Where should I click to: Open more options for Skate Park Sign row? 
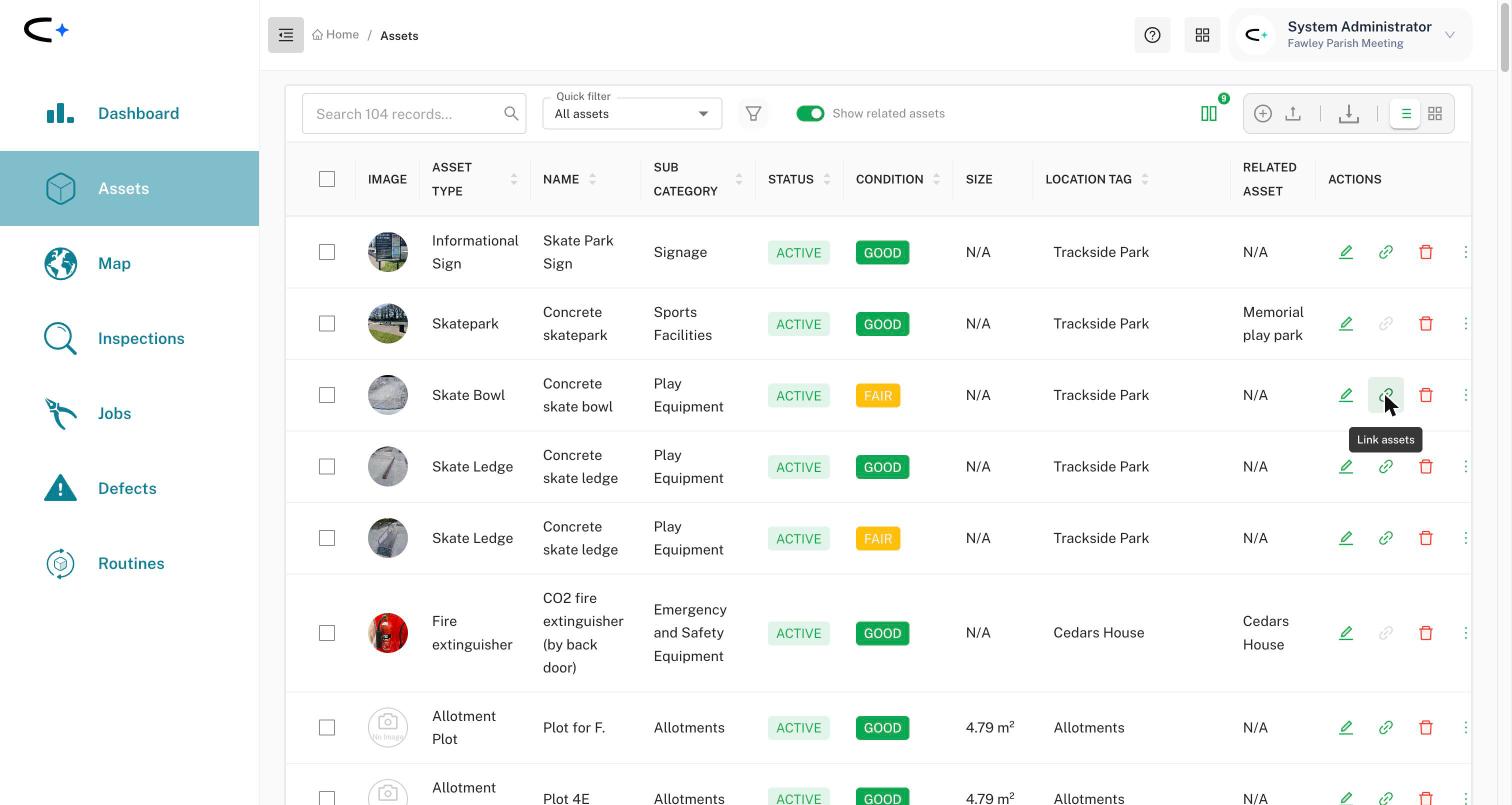(1466, 252)
